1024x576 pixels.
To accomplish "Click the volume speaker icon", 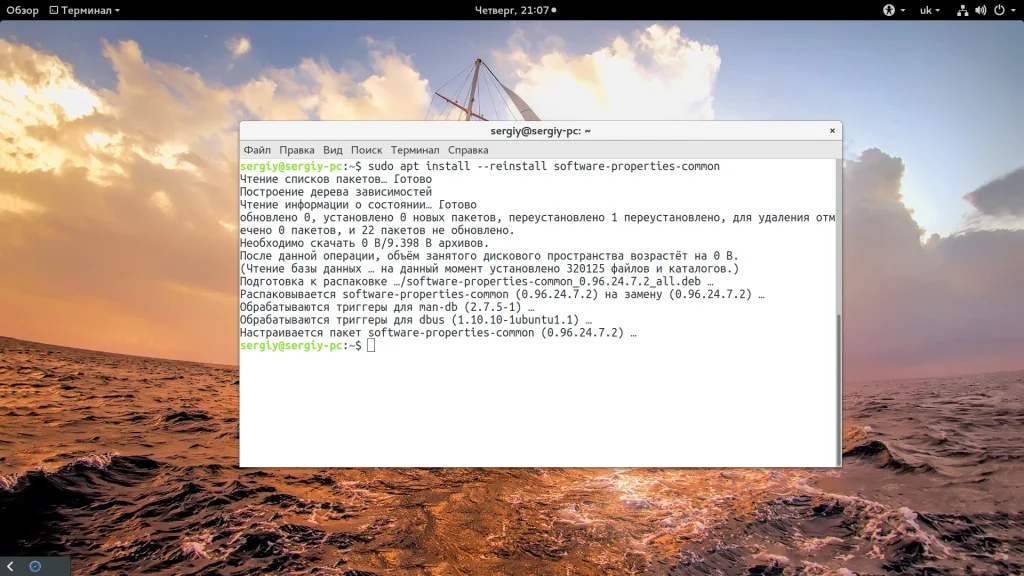I will tap(980, 10).
